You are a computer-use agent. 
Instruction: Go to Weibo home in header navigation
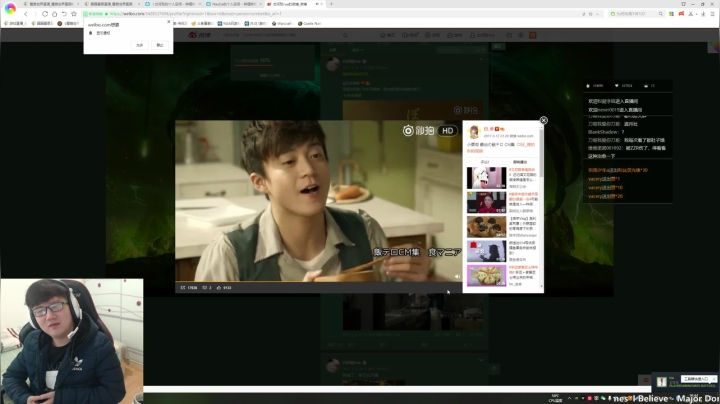tap(387, 35)
